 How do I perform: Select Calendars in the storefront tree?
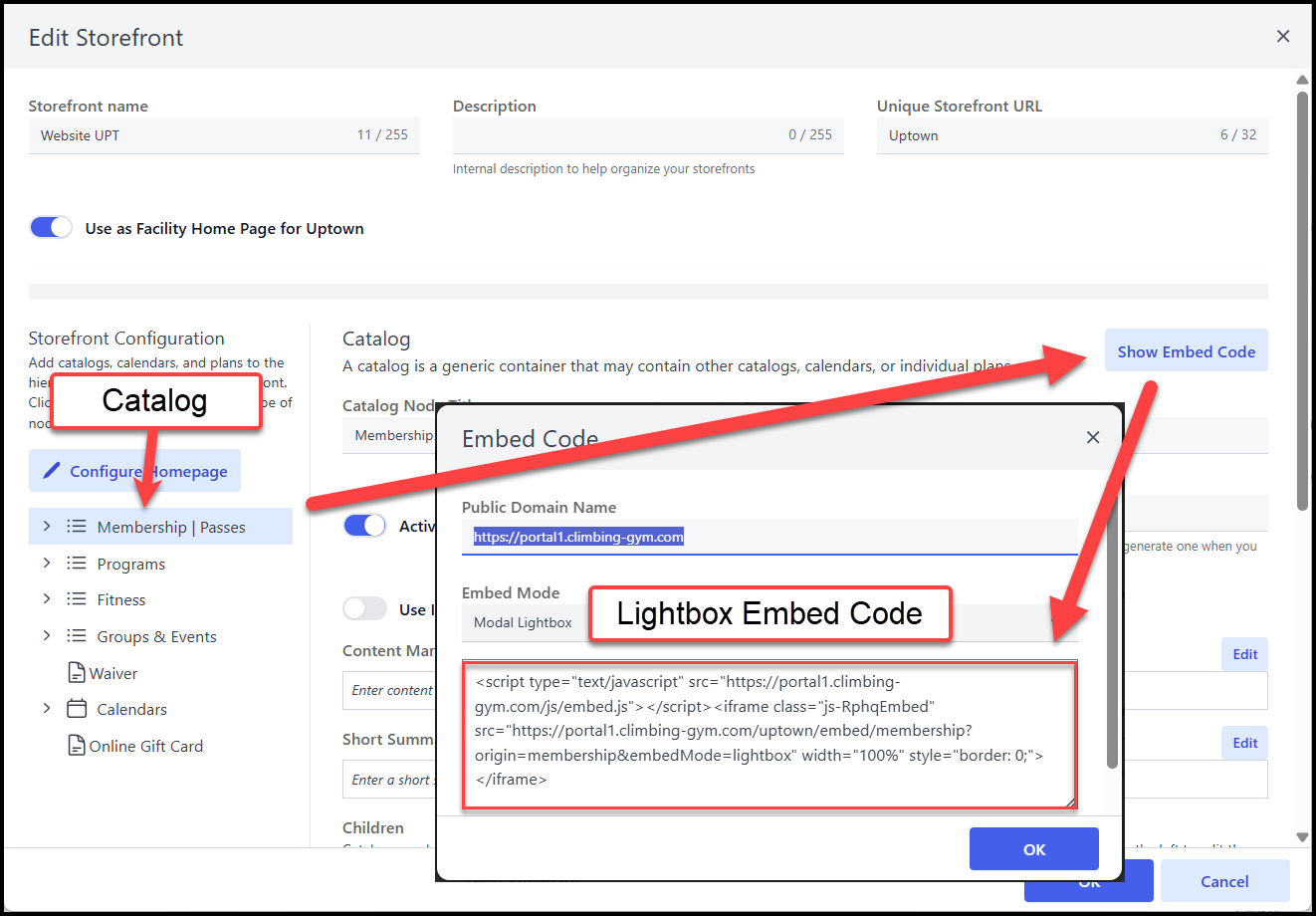(131, 710)
